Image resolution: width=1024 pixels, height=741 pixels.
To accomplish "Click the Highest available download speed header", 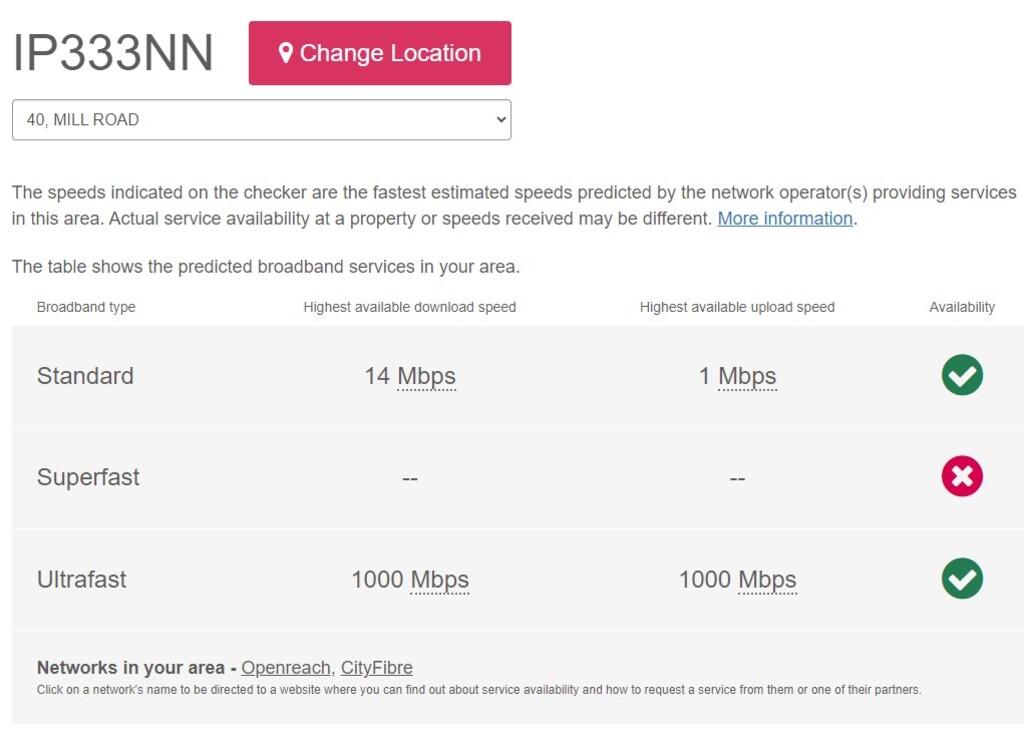I will coord(410,307).
